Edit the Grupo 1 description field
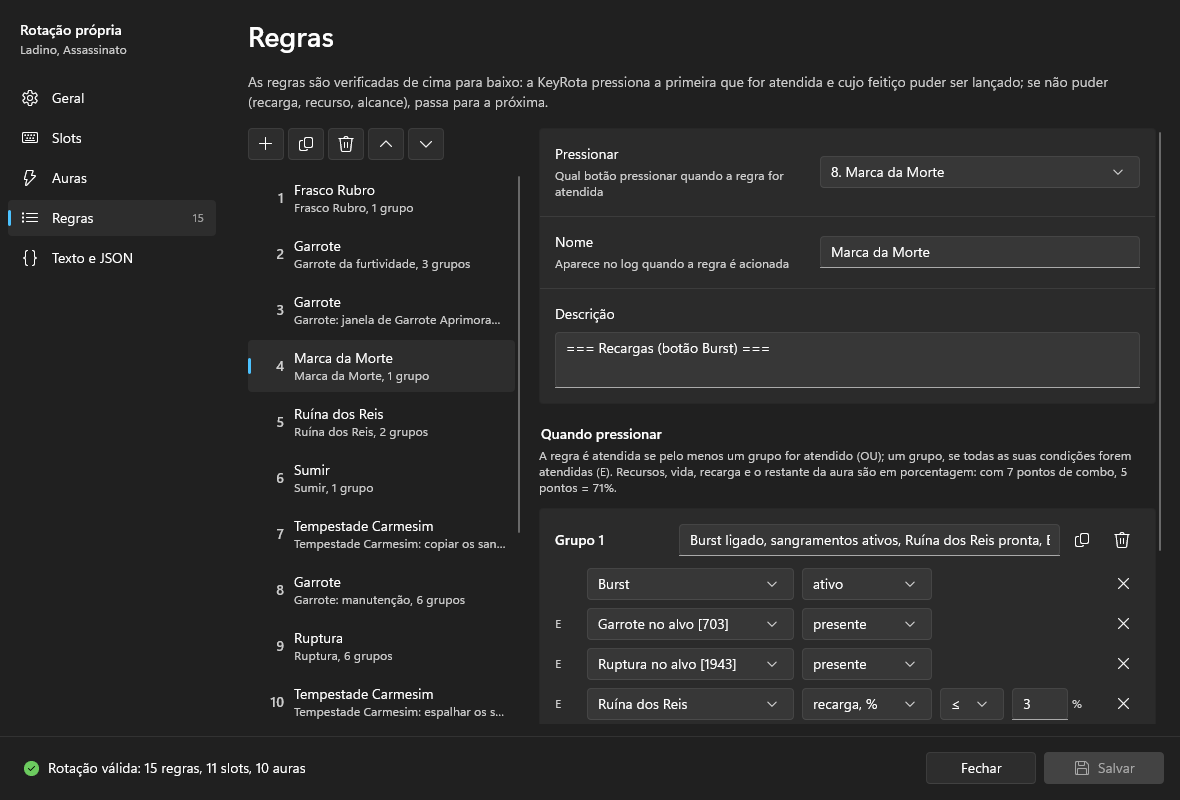 869,540
